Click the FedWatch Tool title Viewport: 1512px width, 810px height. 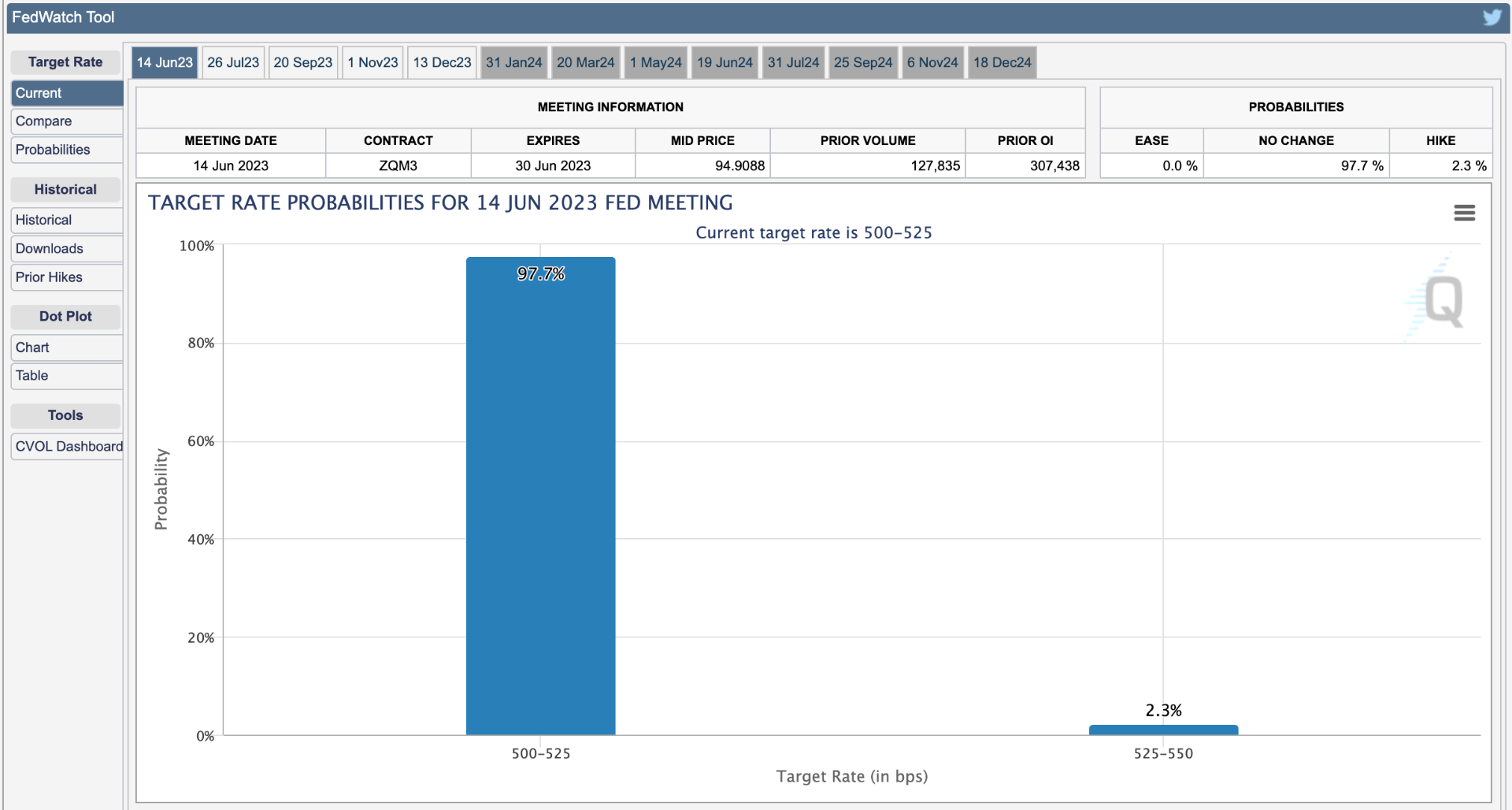pyautogui.click(x=63, y=17)
